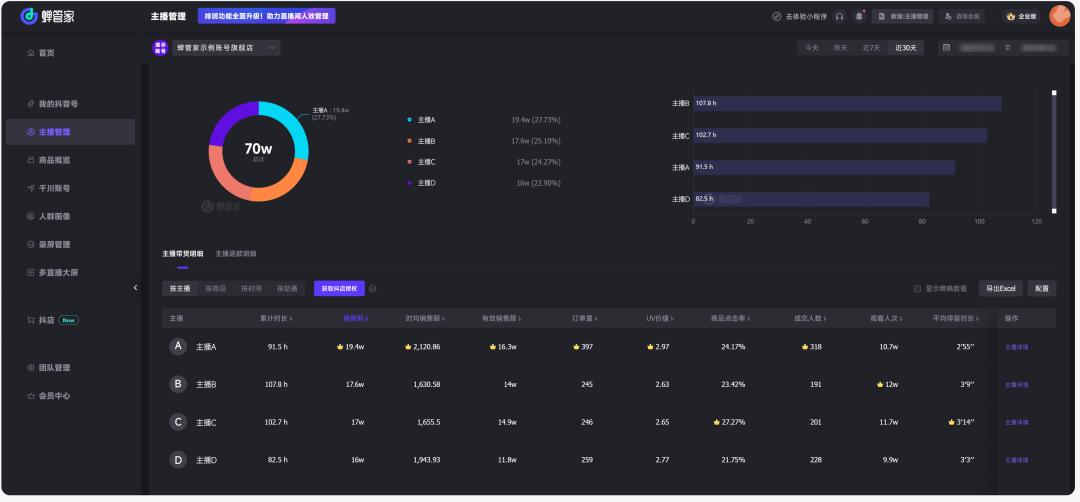Click the help icon beside 获取抖店授权

coord(373,289)
